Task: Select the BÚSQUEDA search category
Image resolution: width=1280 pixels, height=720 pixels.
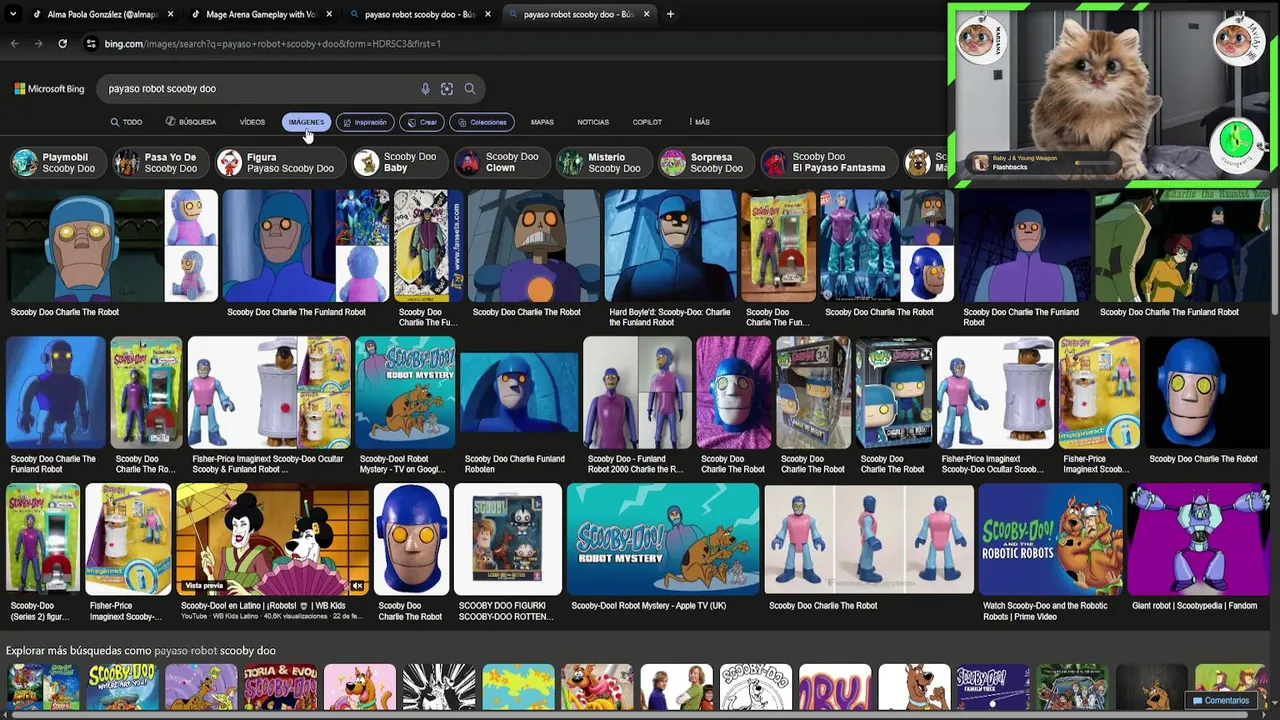Action: pyautogui.click(x=190, y=122)
